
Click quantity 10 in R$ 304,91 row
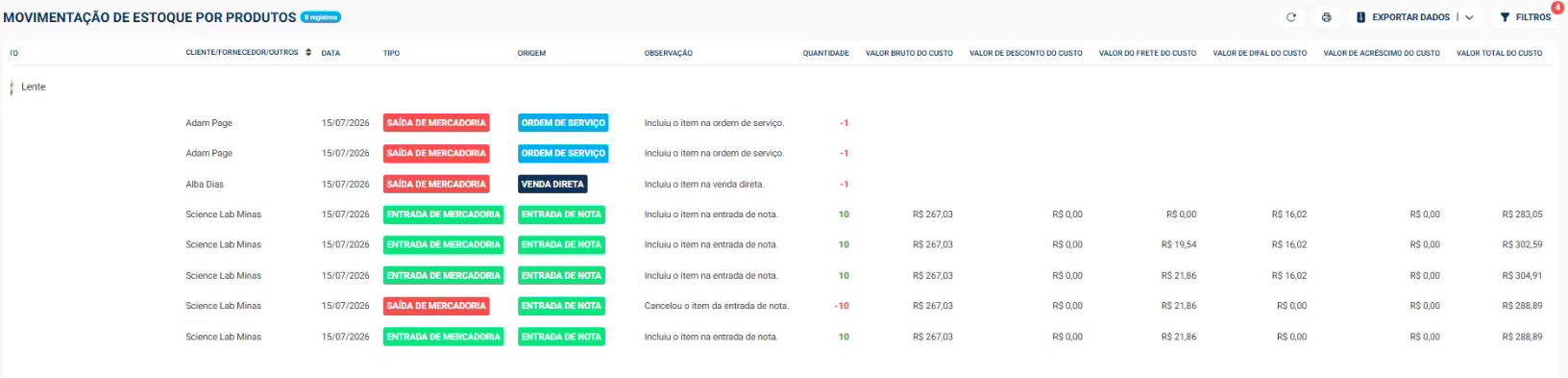pyautogui.click(x=844, y=275)
